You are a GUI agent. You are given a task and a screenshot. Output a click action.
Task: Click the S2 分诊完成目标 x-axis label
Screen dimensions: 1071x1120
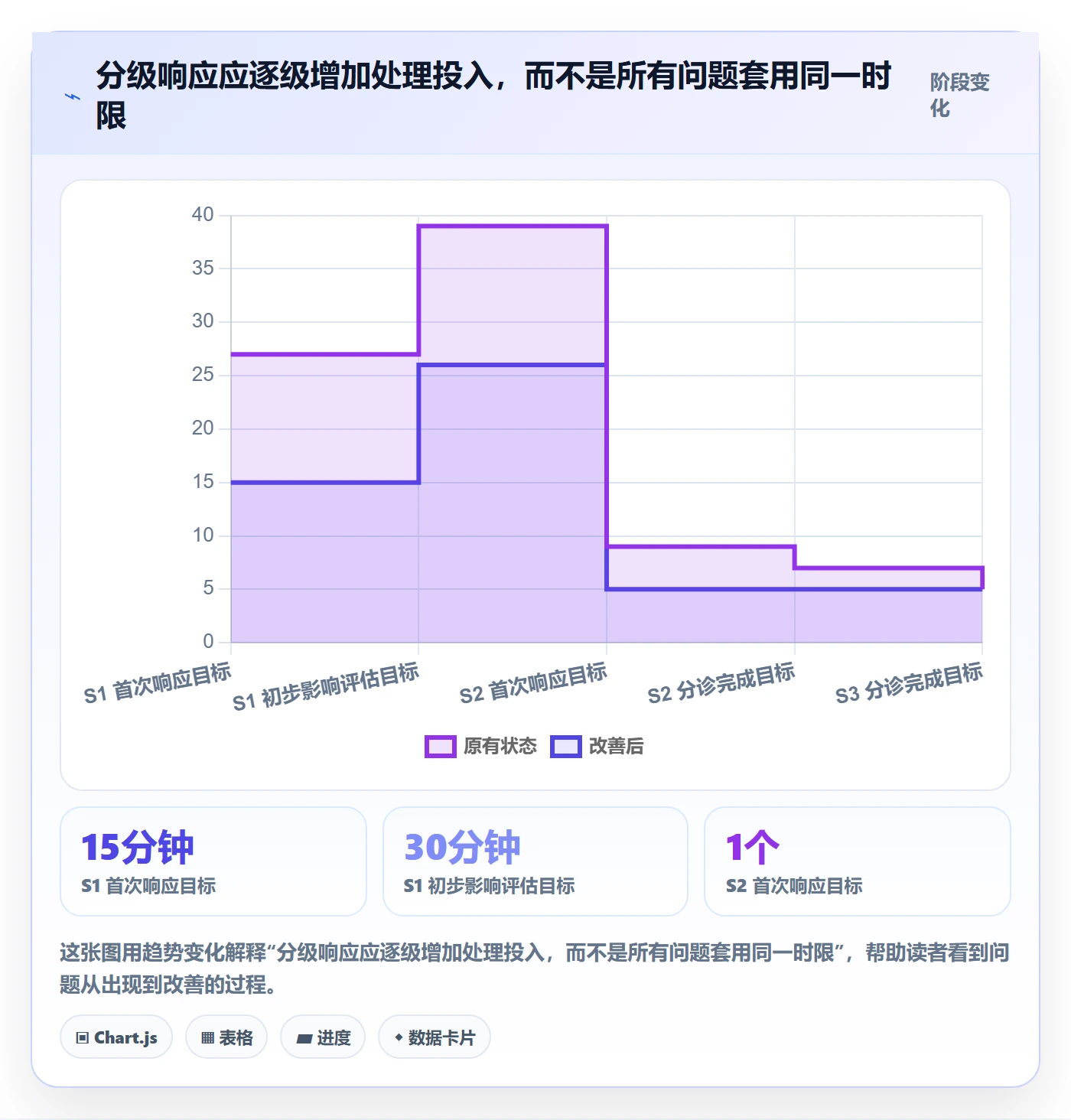pyautogui.click(x=721, y=684)
